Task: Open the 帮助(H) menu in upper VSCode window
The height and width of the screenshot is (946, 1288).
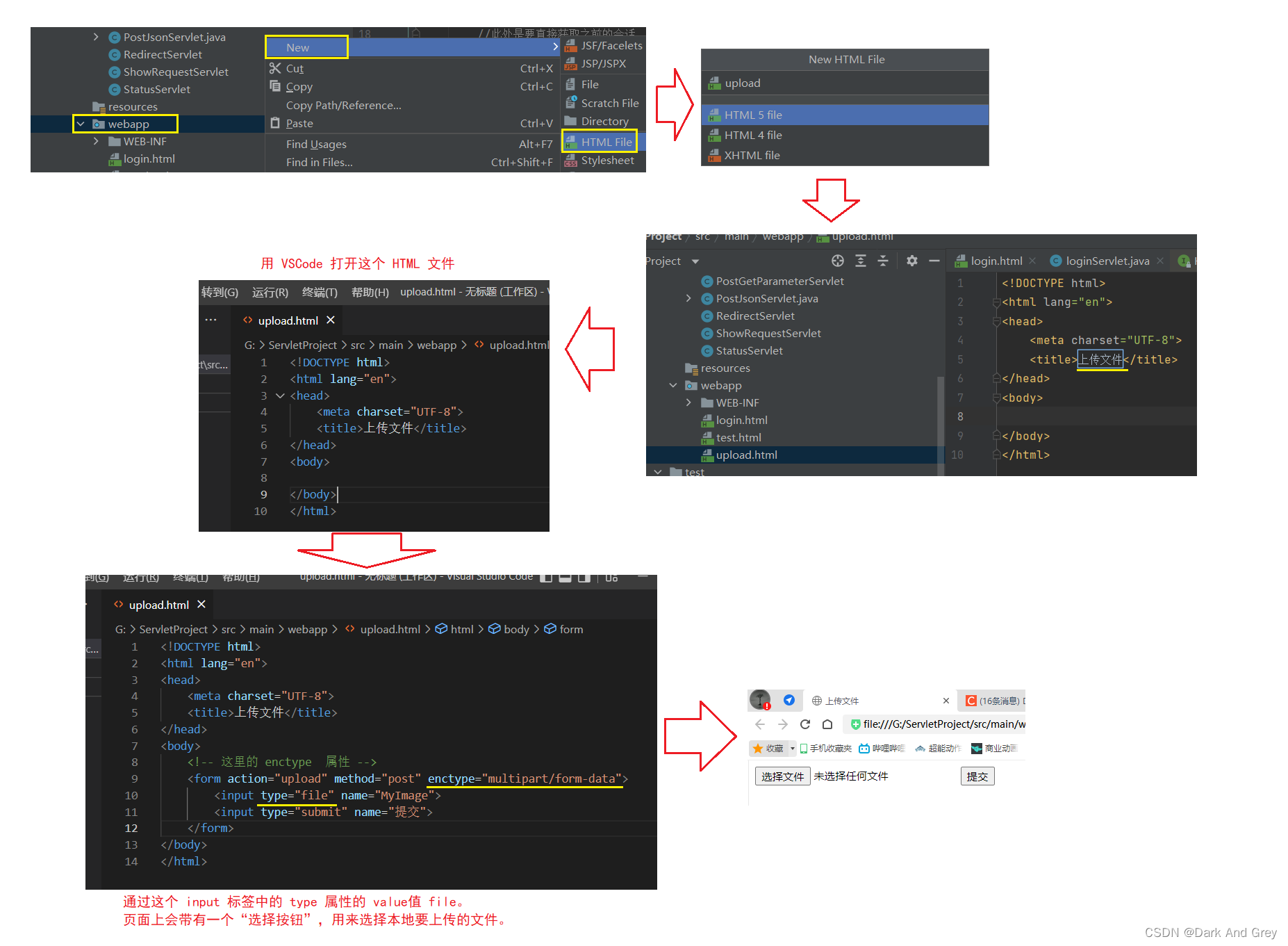Action: tap(370, 292)
